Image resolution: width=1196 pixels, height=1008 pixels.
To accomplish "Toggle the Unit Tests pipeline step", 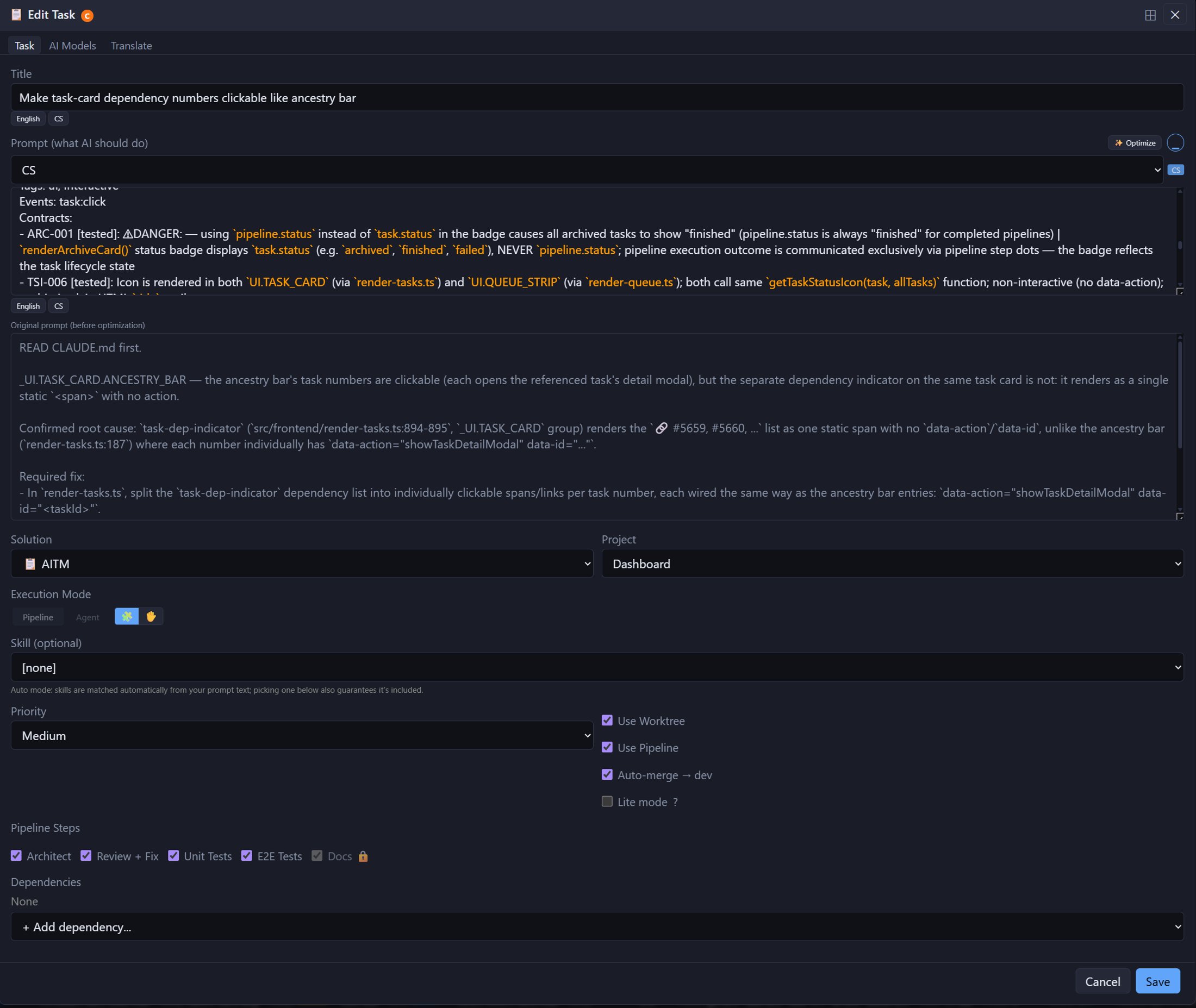I will pyautogui.click(x=173, y=856).
